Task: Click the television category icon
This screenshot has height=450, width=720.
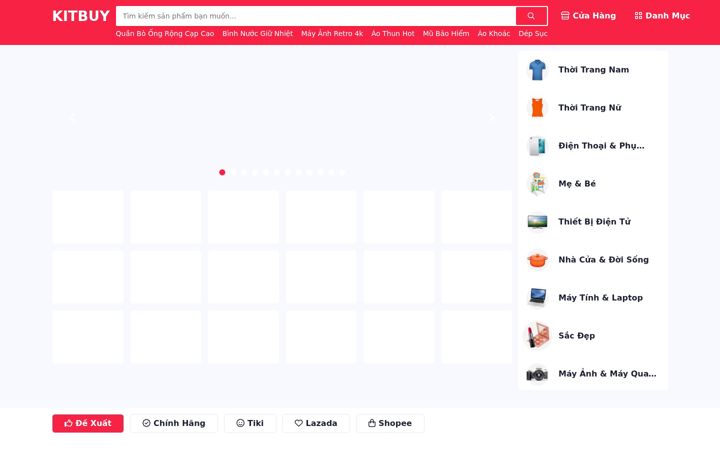Action: [x=537, y=222]
